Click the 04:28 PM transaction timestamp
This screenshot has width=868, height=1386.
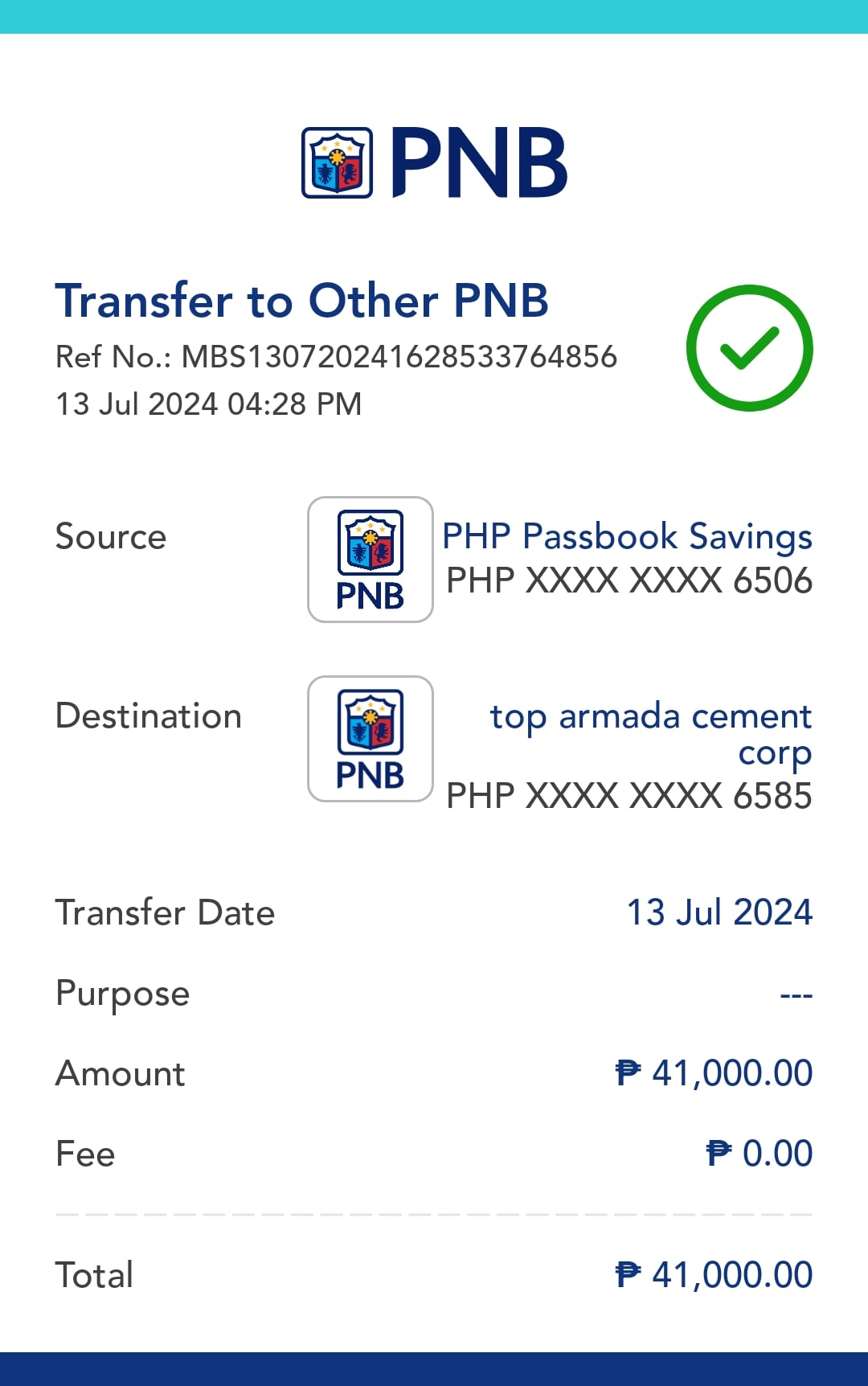pos(294,404)
